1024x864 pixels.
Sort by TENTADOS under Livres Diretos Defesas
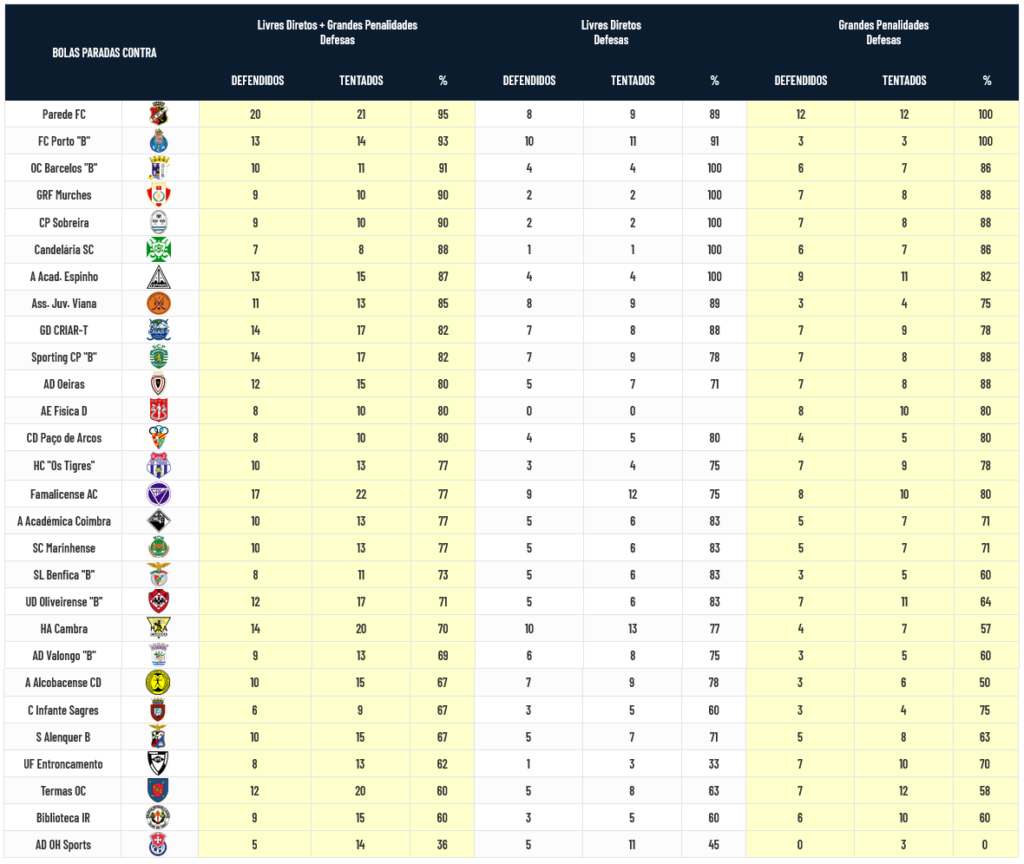pyautogui.click(x=632, y=81)
